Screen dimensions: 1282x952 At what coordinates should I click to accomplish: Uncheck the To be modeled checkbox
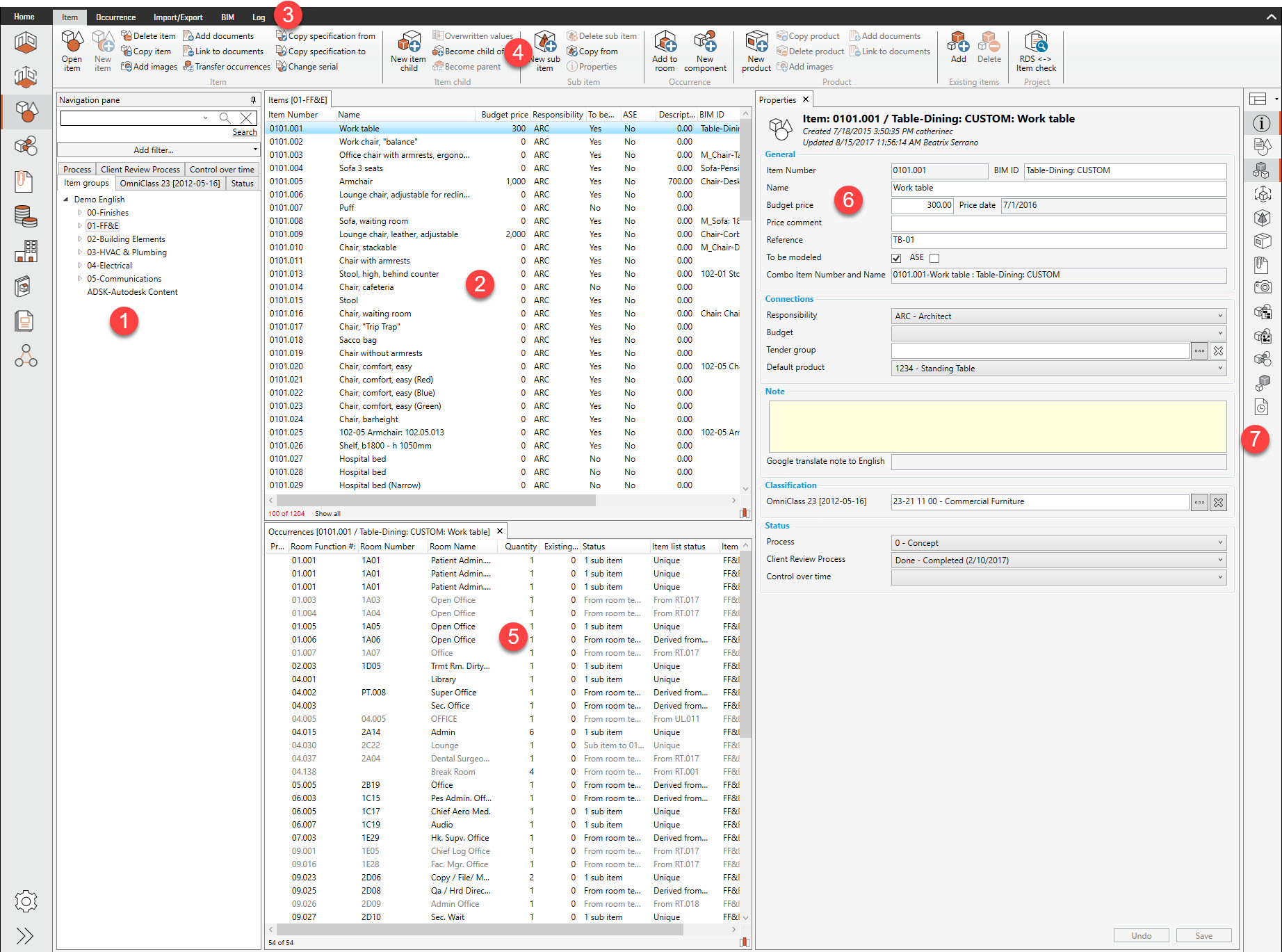point(896,258)
